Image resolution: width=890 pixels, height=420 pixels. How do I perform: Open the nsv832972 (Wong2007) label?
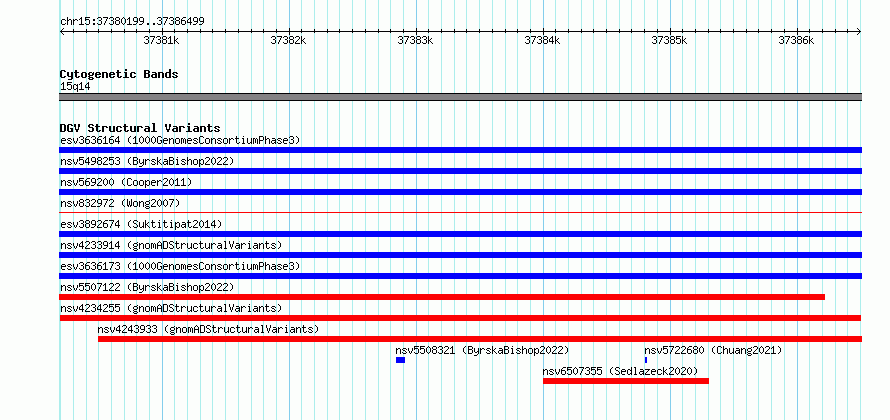tap(120, 203)
